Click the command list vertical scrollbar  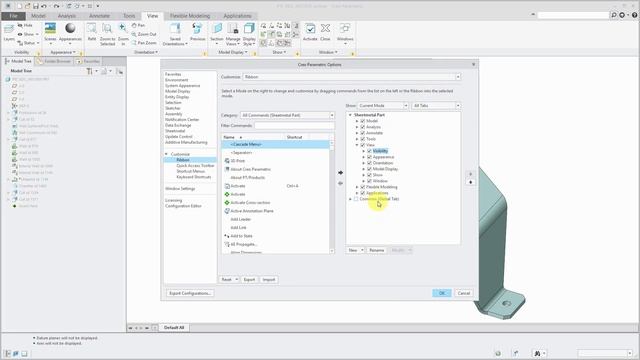pyautogui.click(x=331, y=197)
